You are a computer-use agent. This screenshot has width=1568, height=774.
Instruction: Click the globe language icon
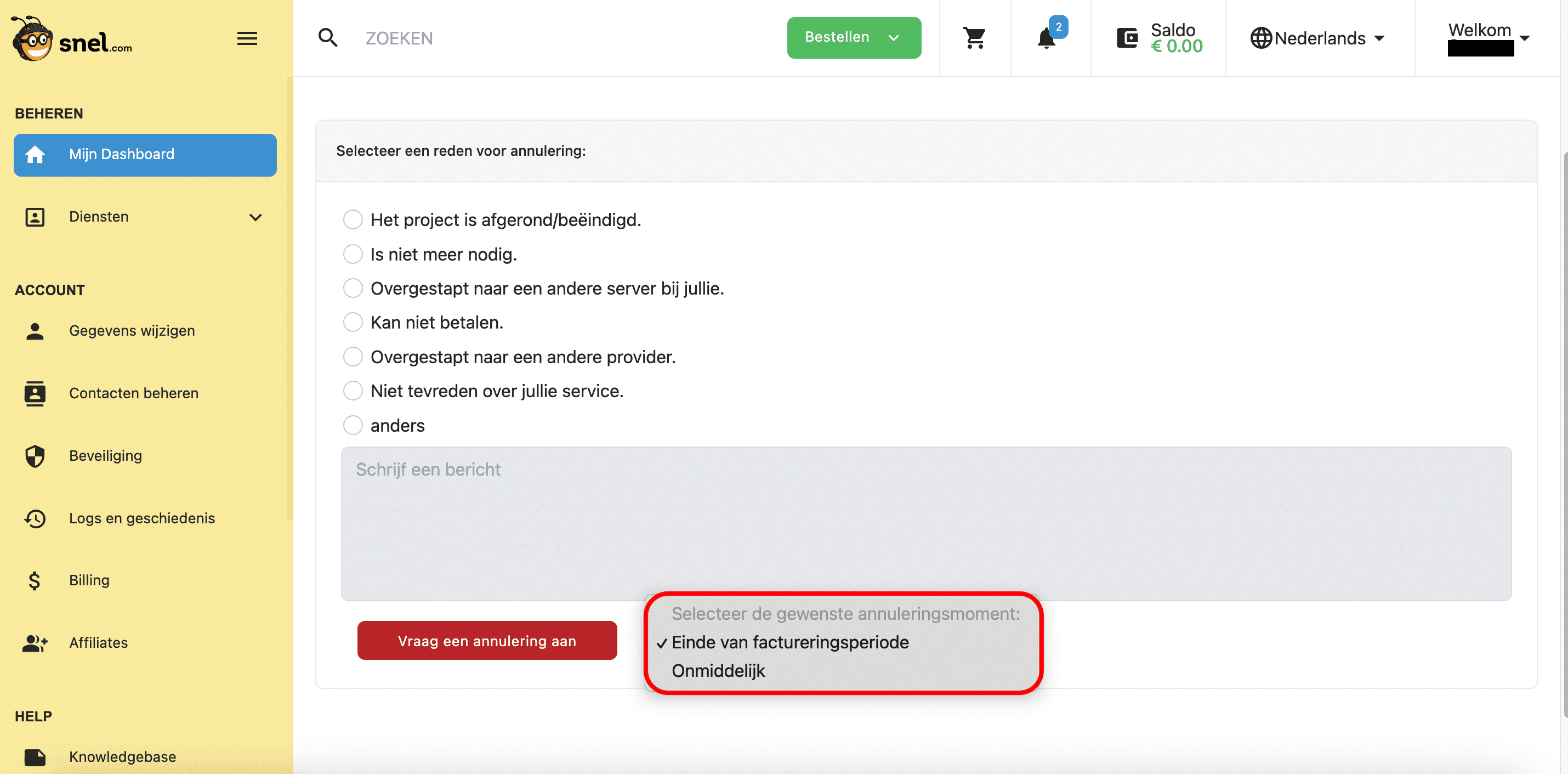pos(1261,38)
